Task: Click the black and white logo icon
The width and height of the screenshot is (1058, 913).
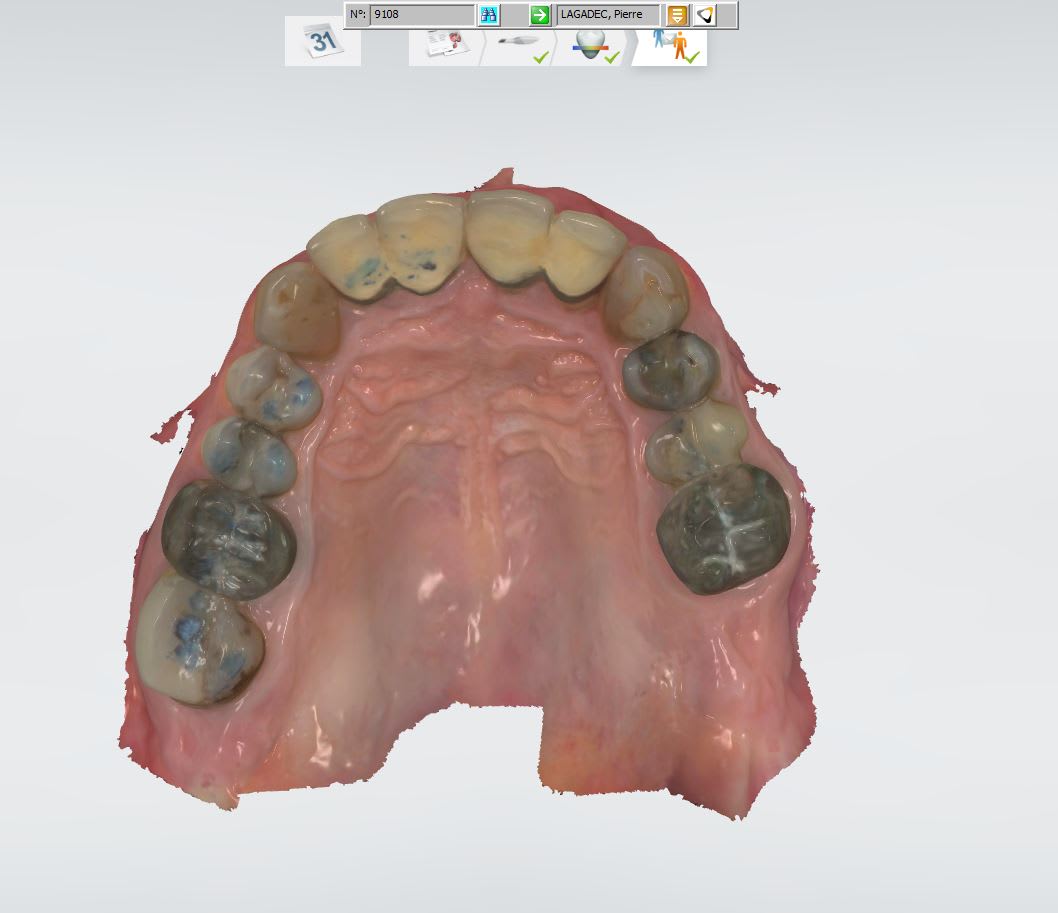Action: point(705,15)
